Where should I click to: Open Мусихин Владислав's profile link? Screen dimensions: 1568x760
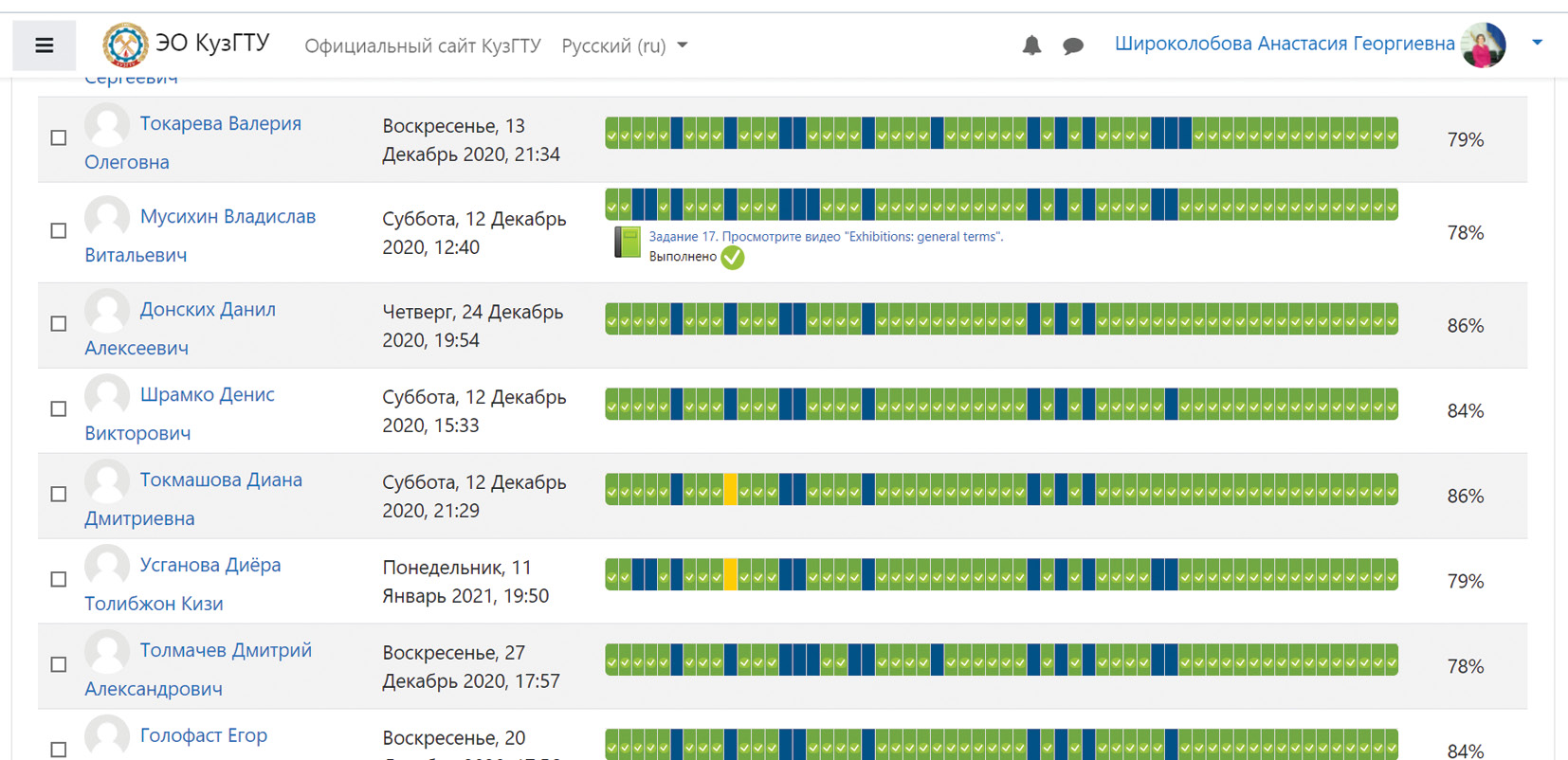(228, 217)
